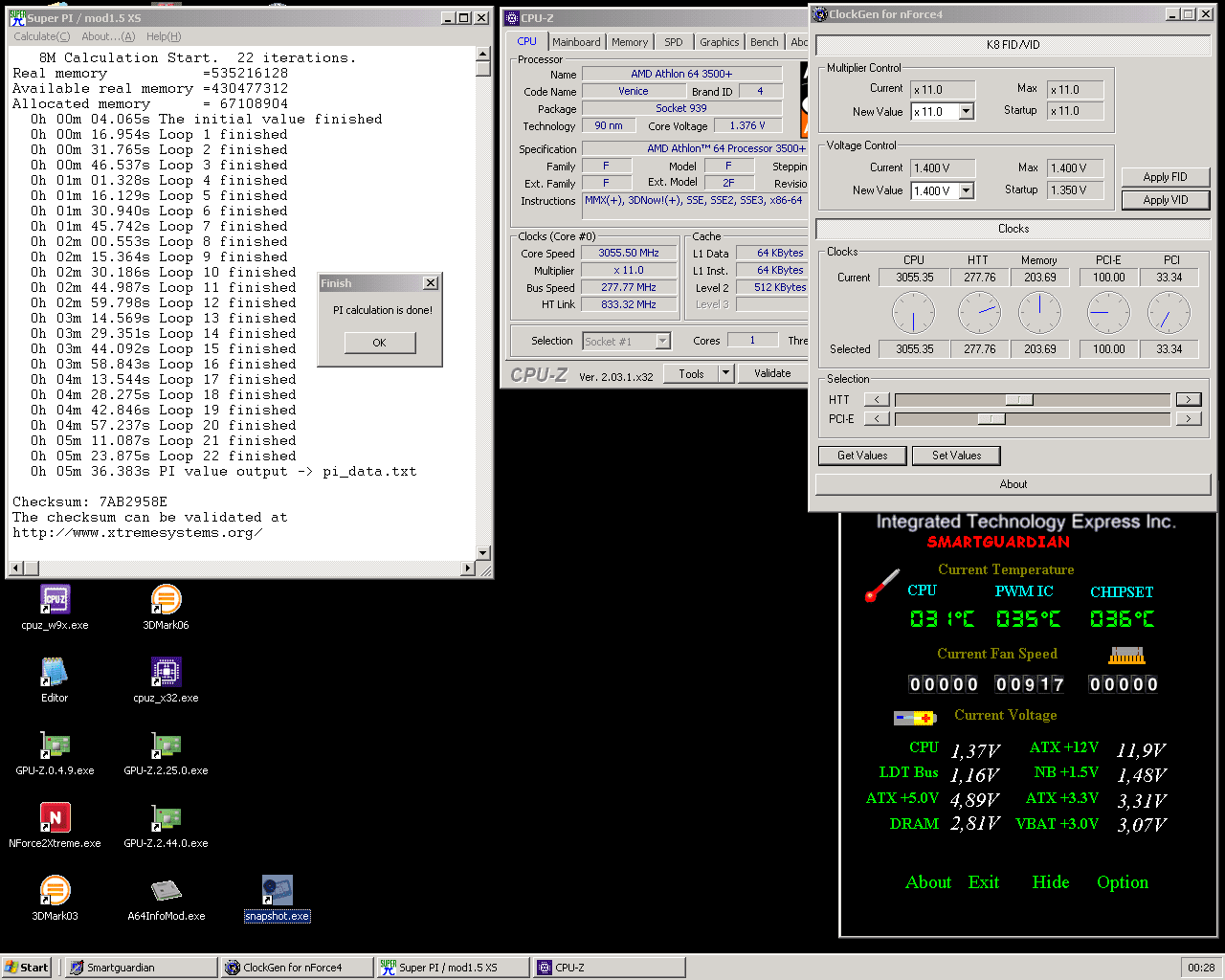Open the Calculate menu in Super PI

tap(41, 36)
